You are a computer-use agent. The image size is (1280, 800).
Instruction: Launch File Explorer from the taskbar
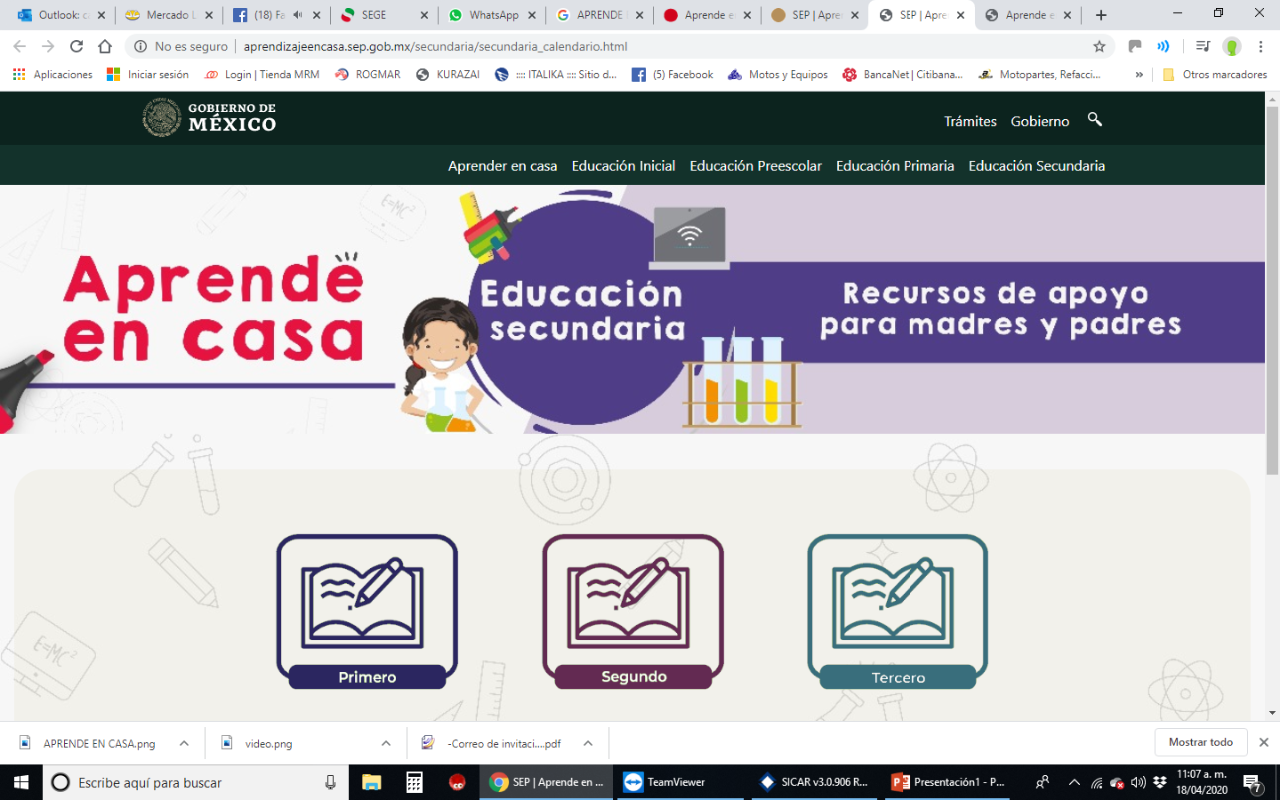click(x=371, y=782)
